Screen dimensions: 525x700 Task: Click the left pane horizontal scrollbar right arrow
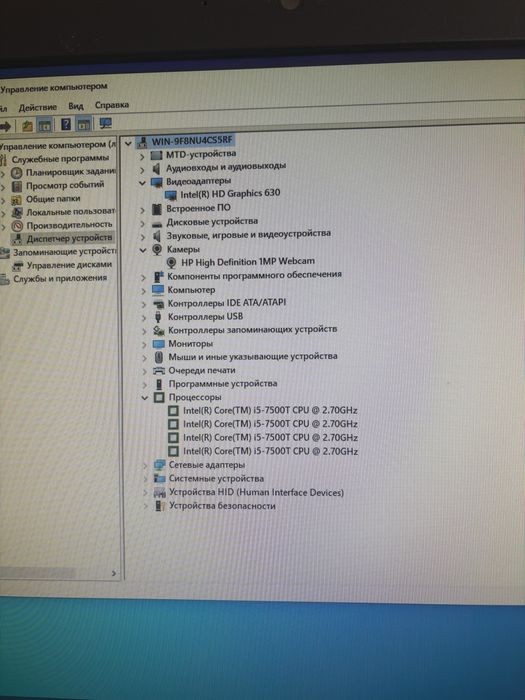(x=114, y=573)
